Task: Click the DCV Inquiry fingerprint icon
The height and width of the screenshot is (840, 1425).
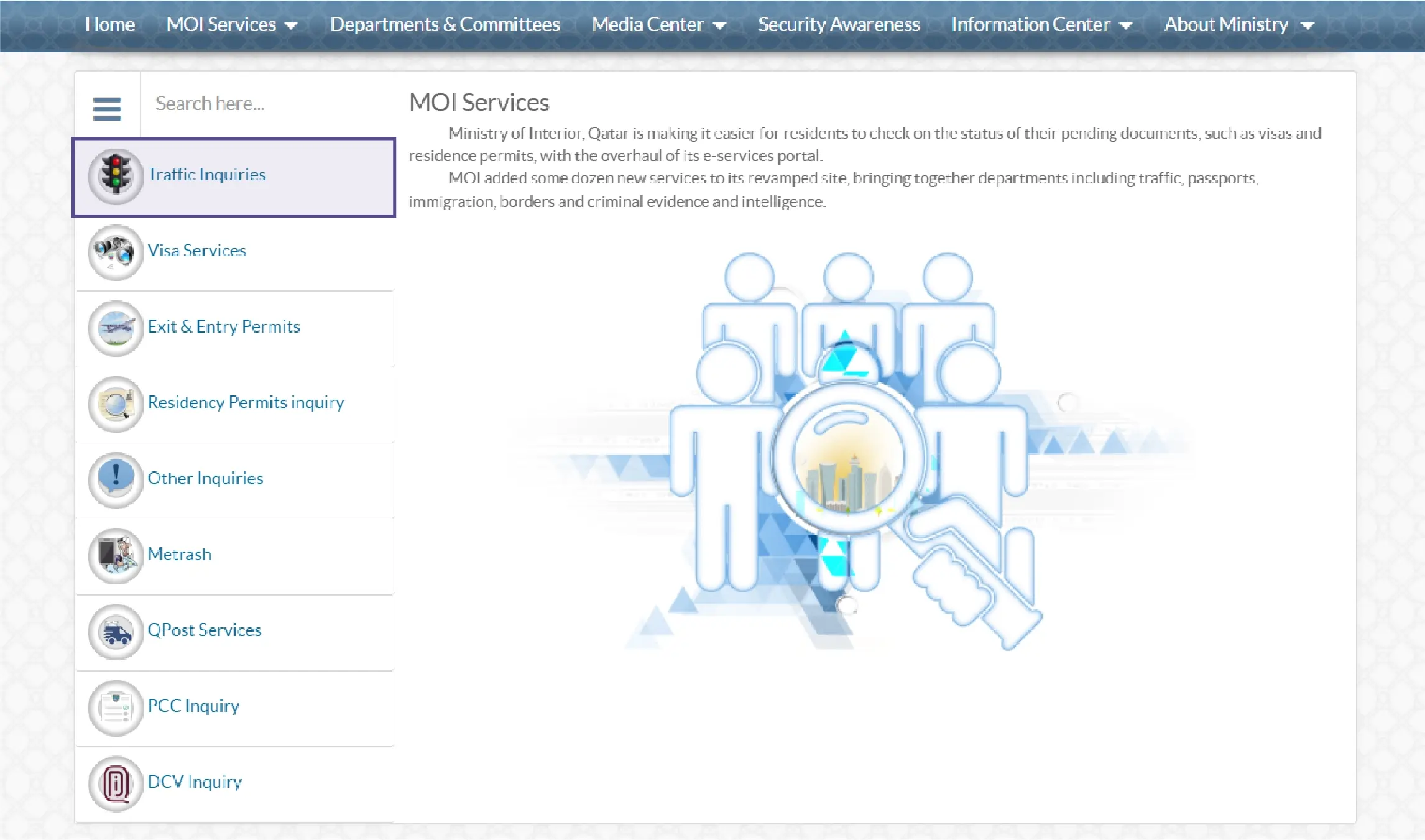Action: 116,783
